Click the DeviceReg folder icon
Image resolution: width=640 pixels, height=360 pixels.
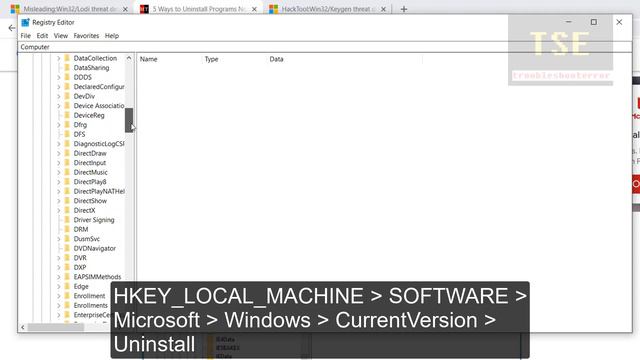point(67,116)
